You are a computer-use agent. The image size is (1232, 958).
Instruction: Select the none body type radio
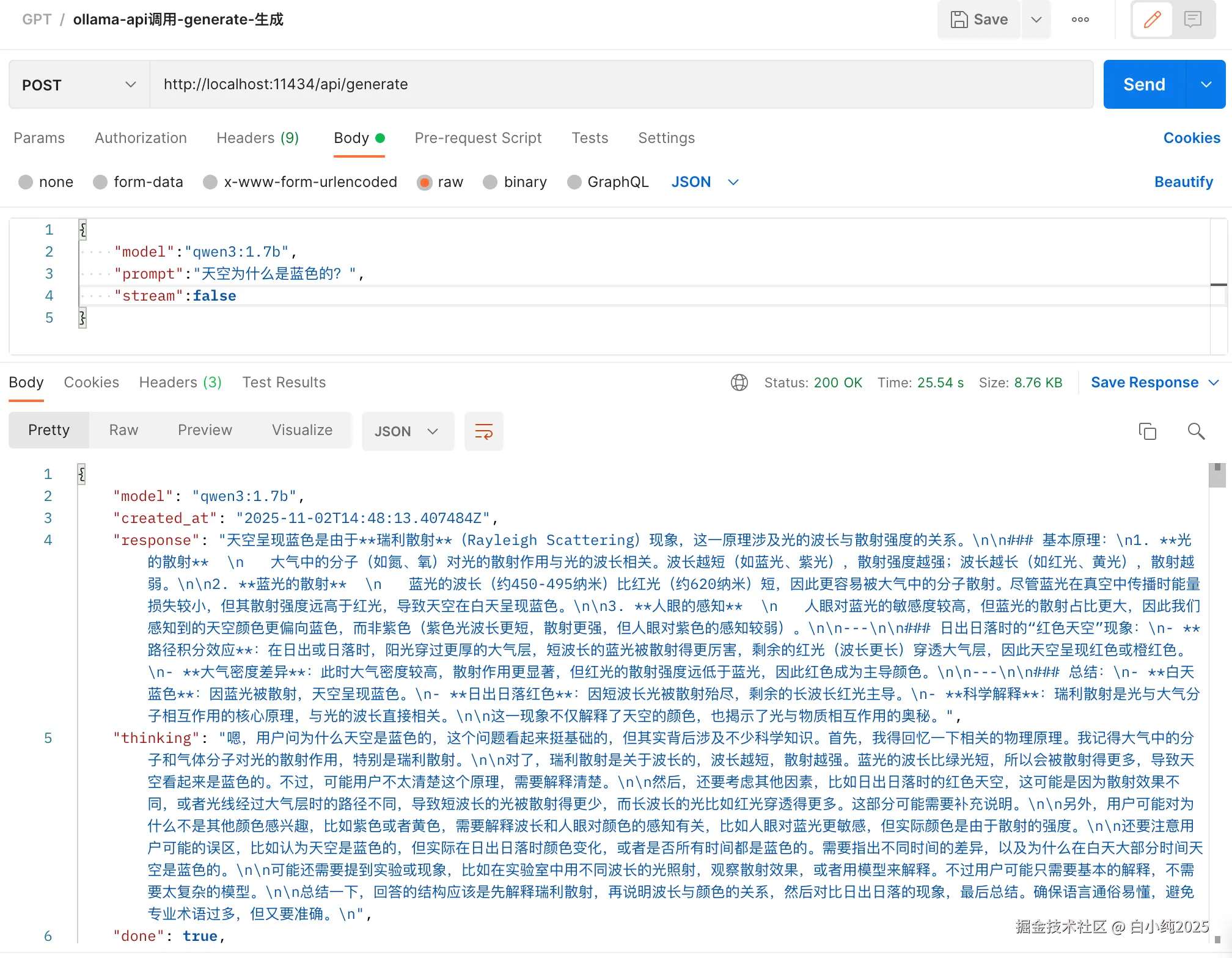(26, 182)
